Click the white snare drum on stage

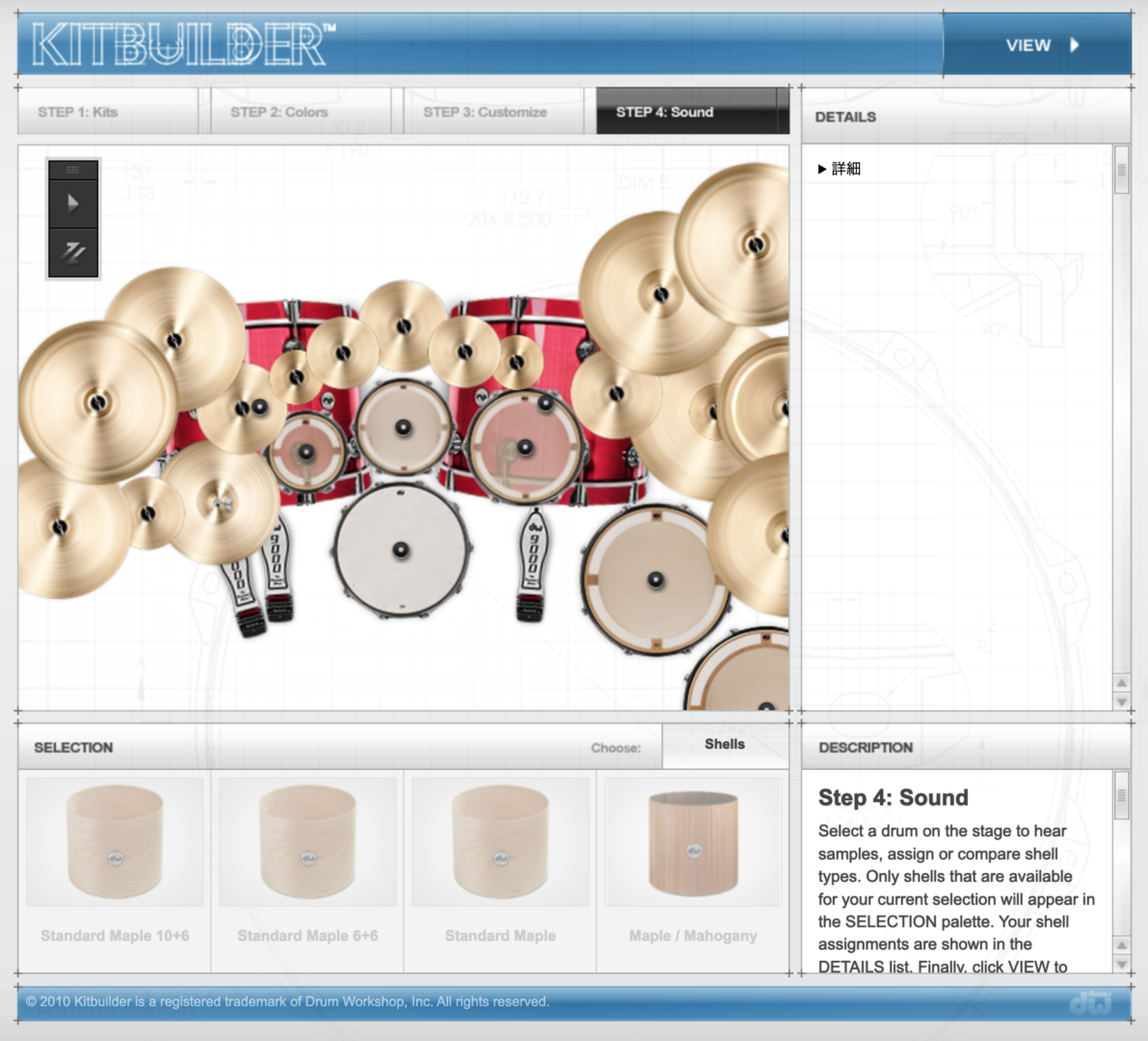click(400, 550)
